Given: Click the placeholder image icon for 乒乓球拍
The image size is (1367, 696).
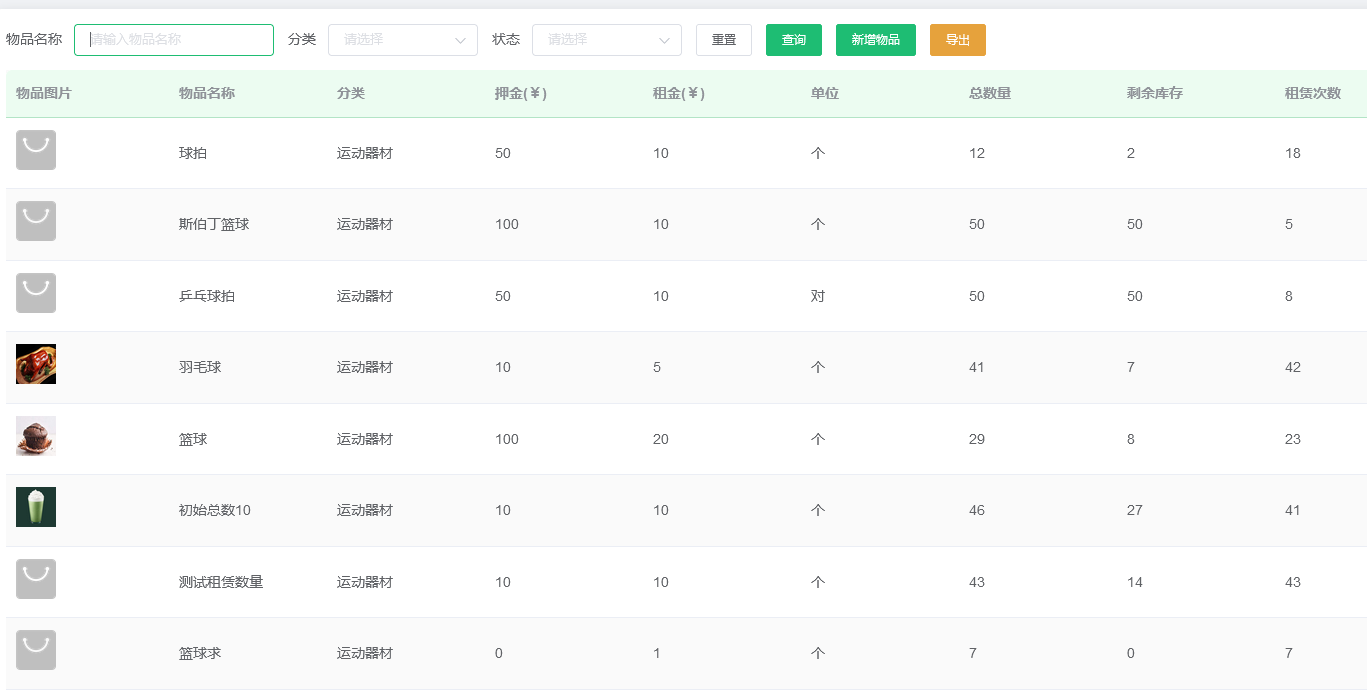Looking at the screenshot, I should click(x=35, y=293).
